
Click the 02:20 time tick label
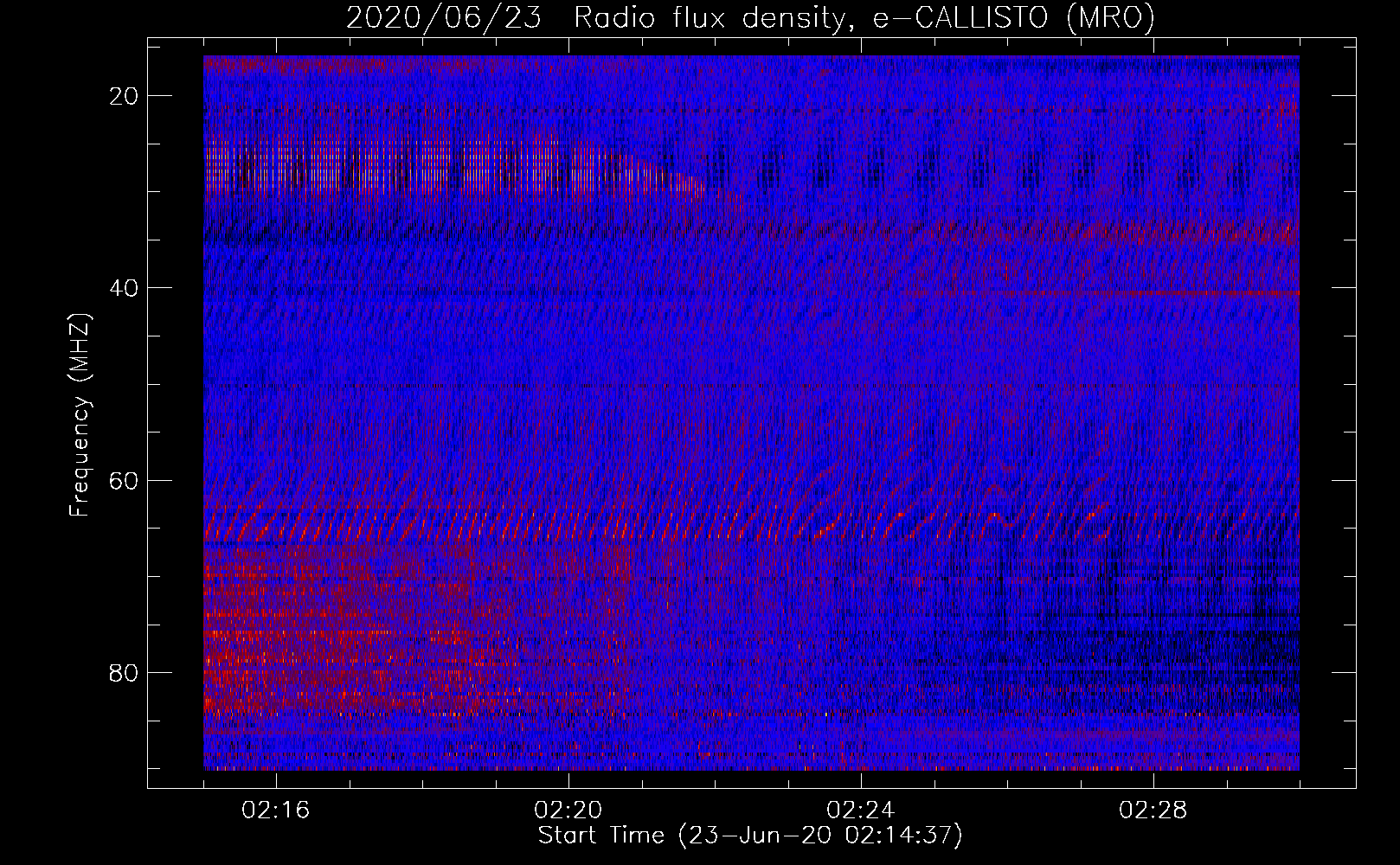click(x=568, y=811)
